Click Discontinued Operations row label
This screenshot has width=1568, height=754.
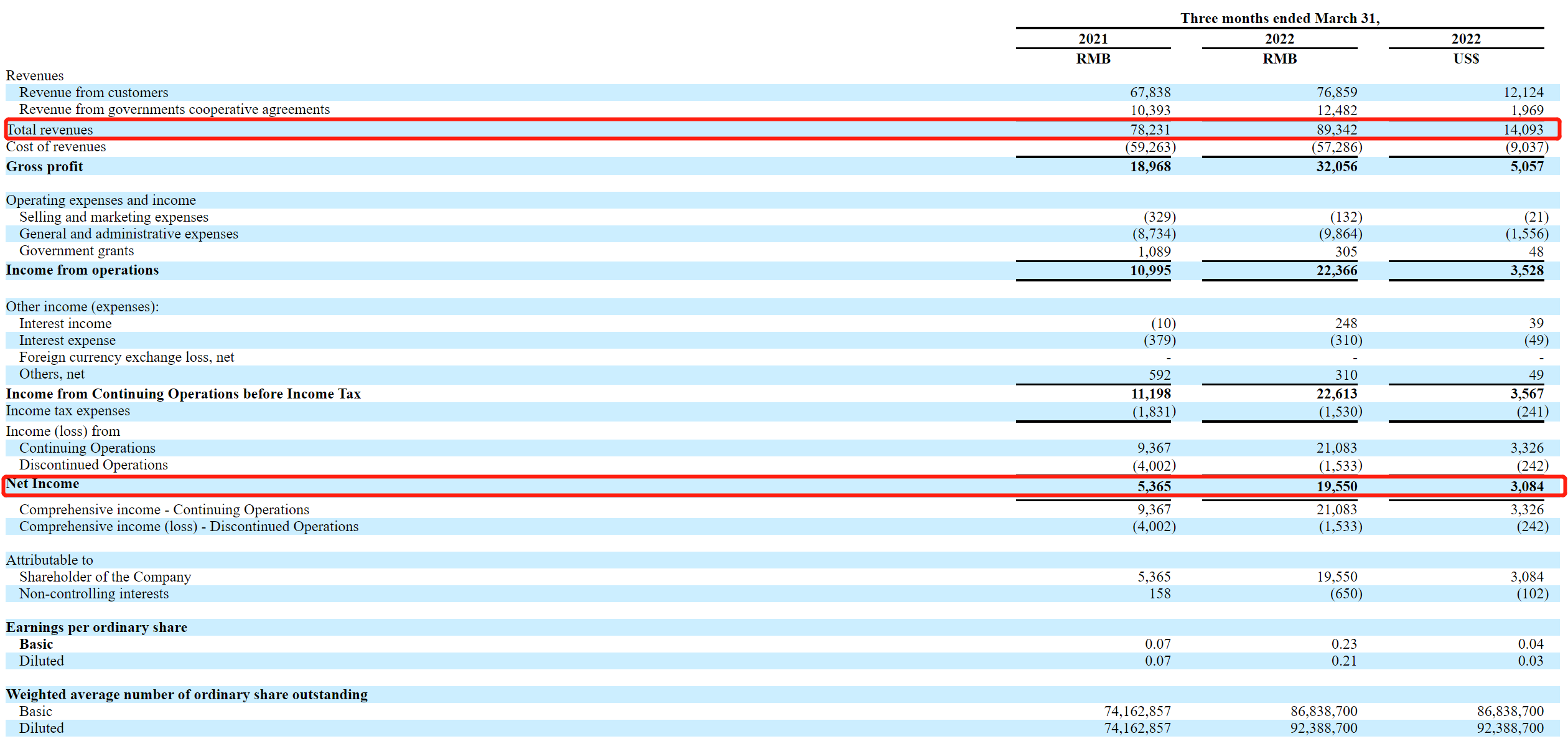pyautogui.click(x=93, y=465)
